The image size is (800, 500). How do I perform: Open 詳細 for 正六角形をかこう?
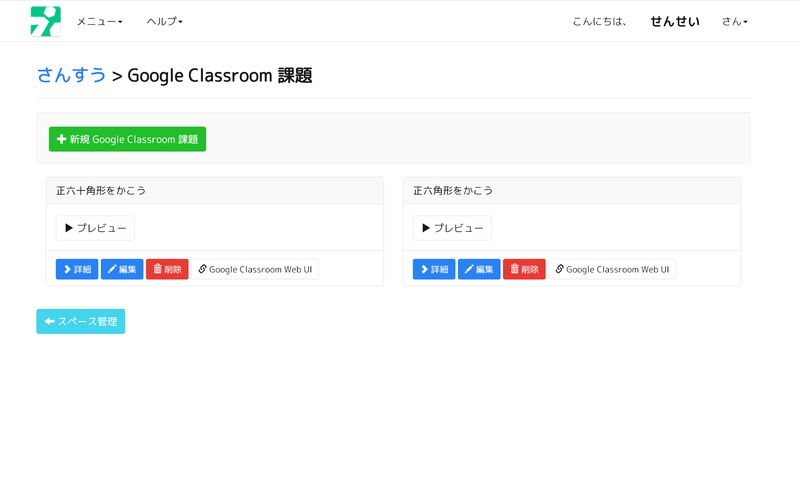(434, 269)
